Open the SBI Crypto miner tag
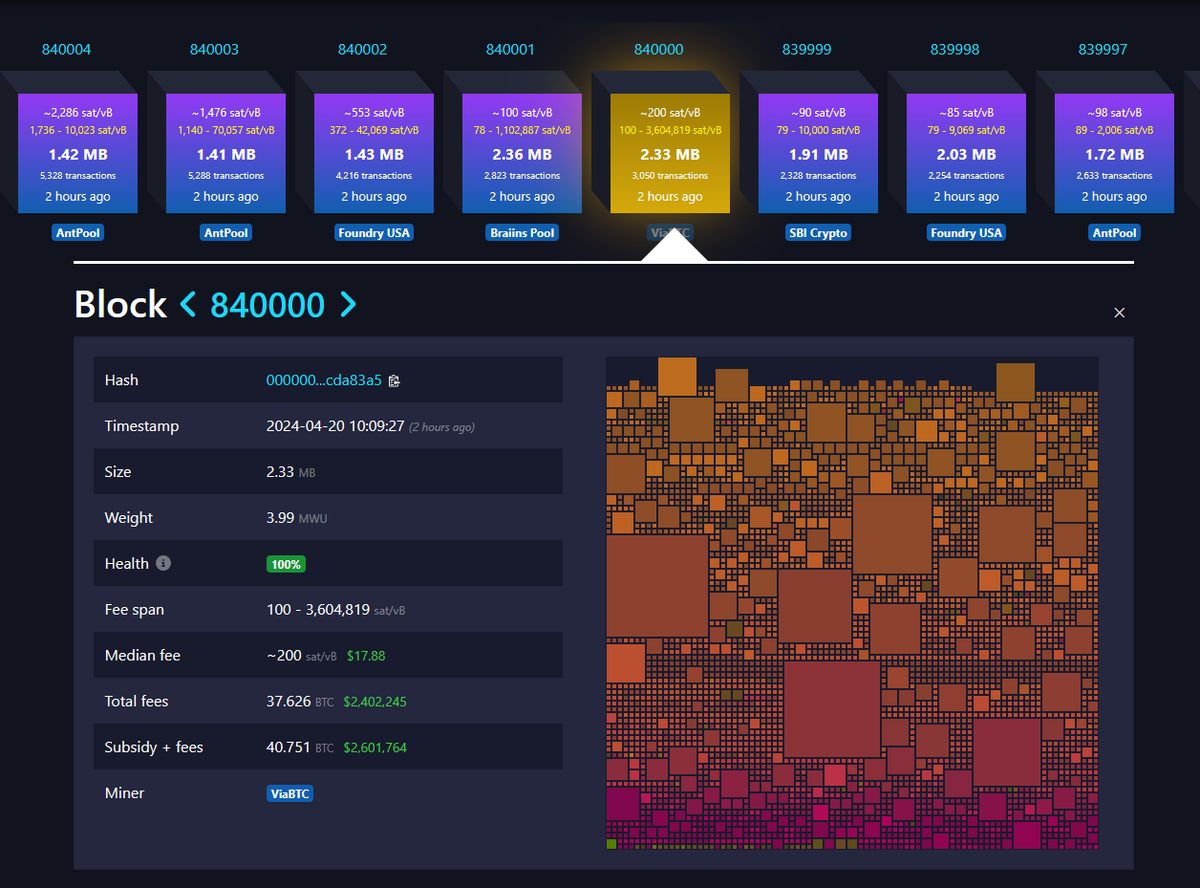Viewport: 1200px width, 888px height. [818, 233]
